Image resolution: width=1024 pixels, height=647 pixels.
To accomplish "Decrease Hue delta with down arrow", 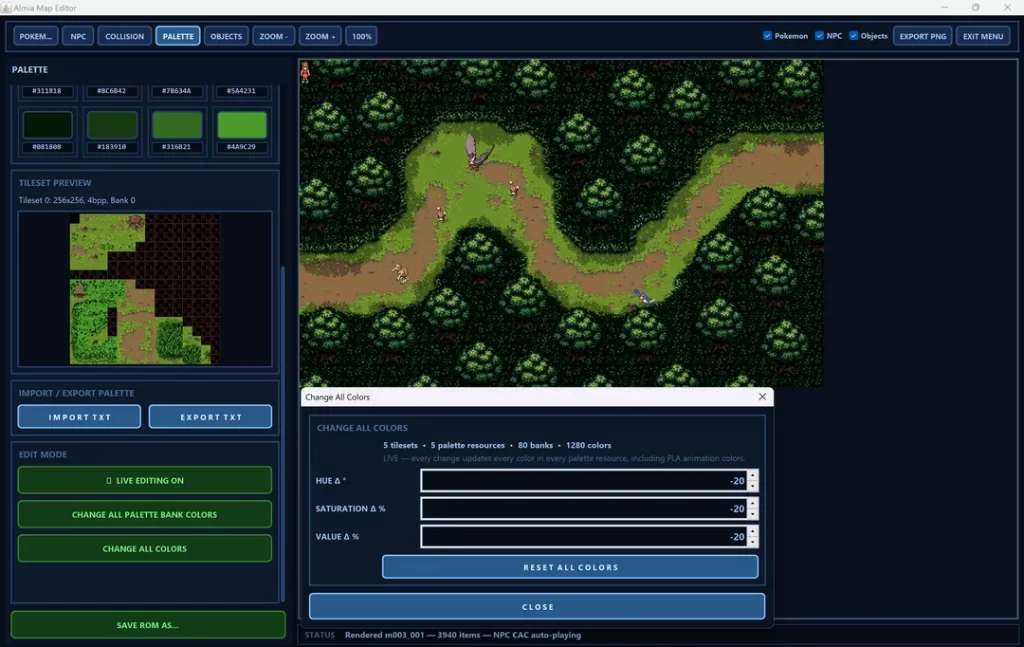I will pos(752,486).
